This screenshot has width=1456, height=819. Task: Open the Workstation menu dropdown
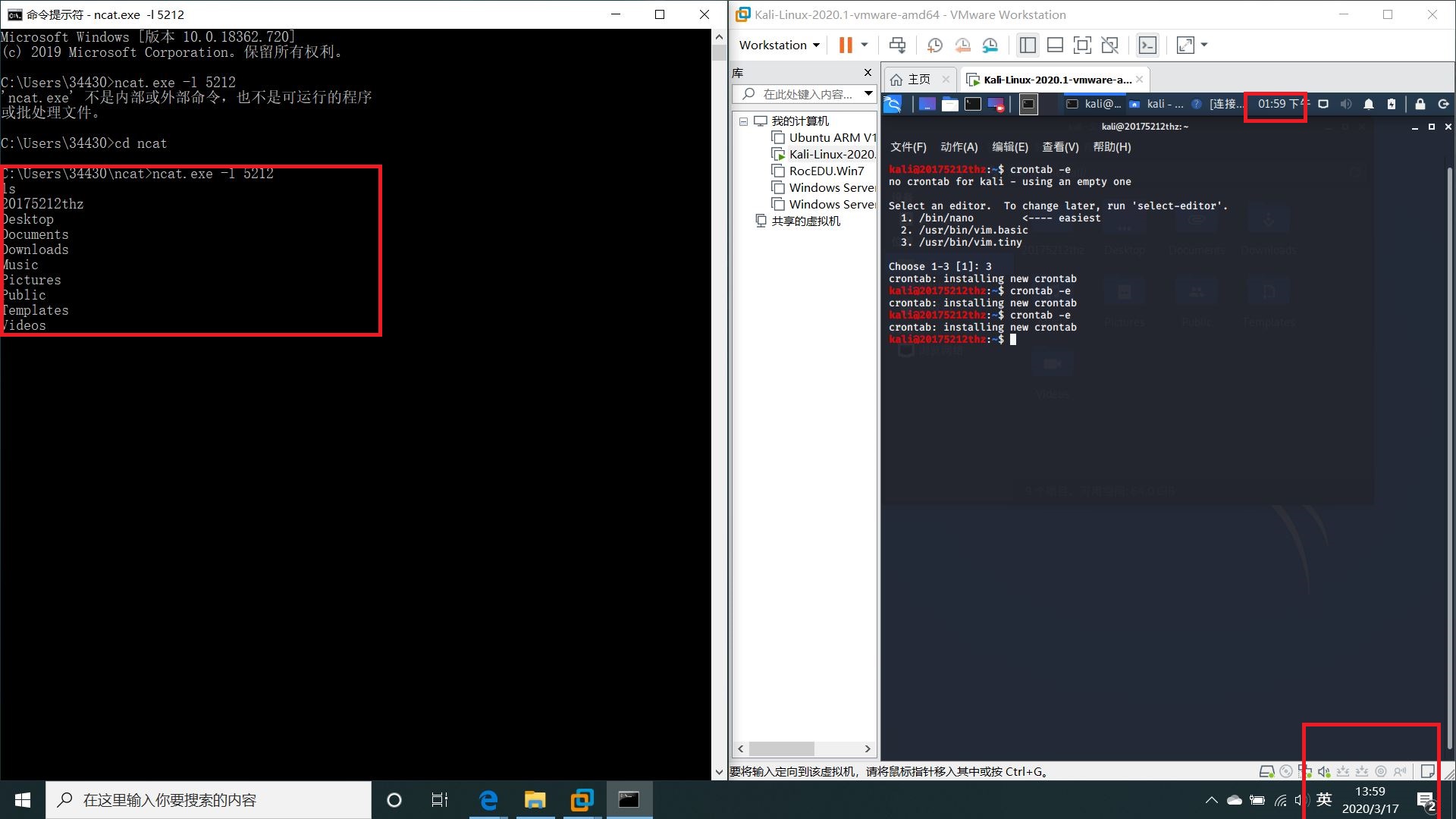[779, 45]
